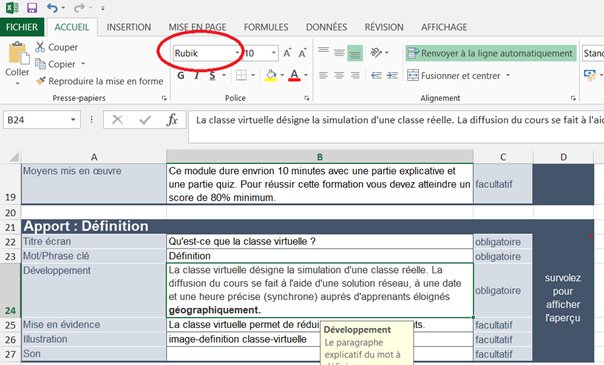Click the Undo arrow icon
604x365 pixels.
point(52,8)
